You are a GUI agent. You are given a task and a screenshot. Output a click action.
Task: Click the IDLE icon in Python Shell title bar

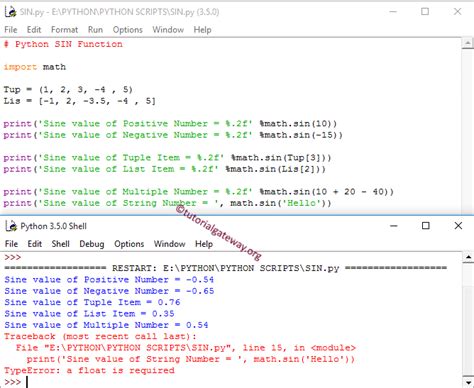point(11,226)
